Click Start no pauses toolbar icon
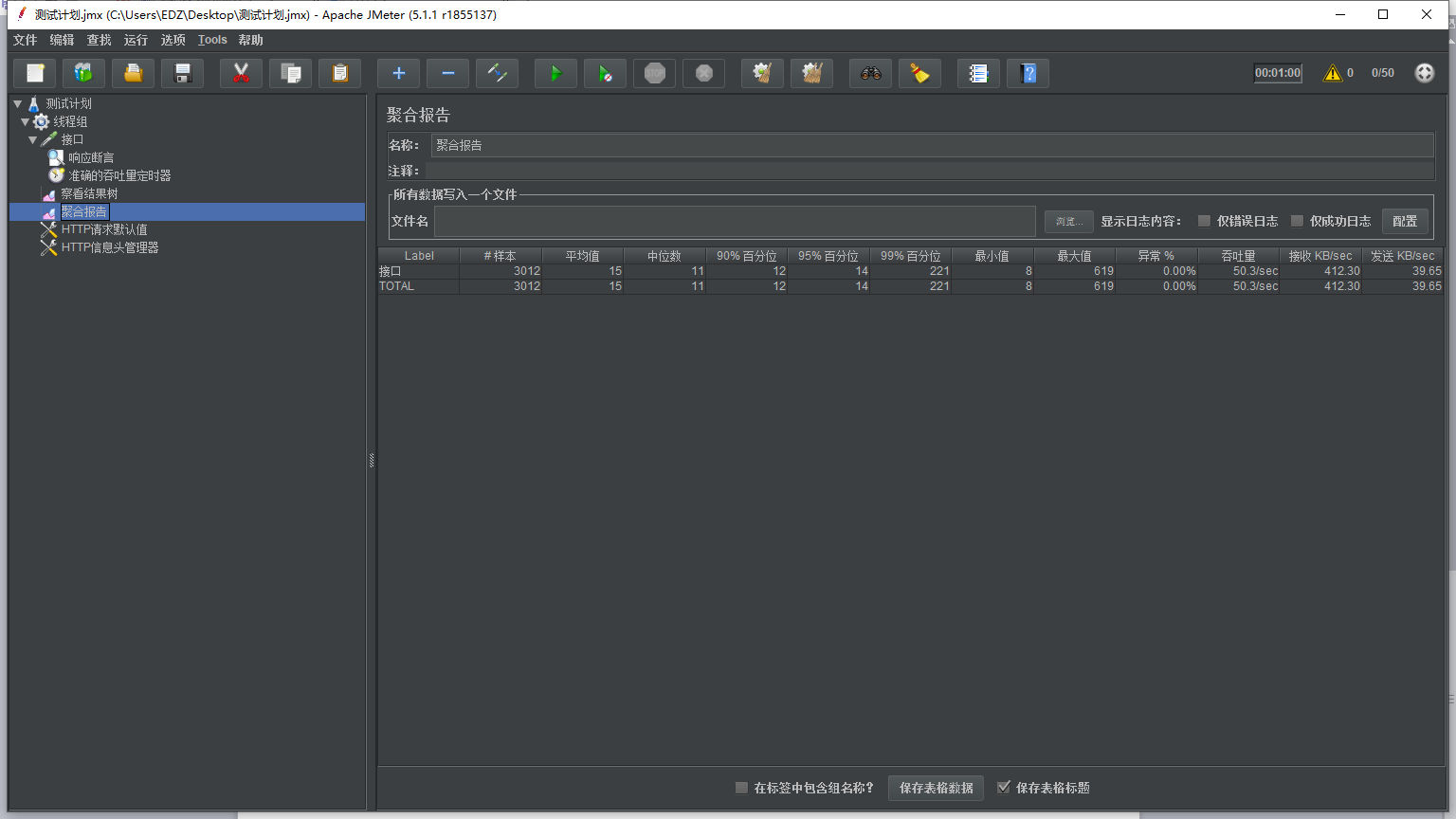Viewport: 1456px width, 819px height. pos(605,73)
